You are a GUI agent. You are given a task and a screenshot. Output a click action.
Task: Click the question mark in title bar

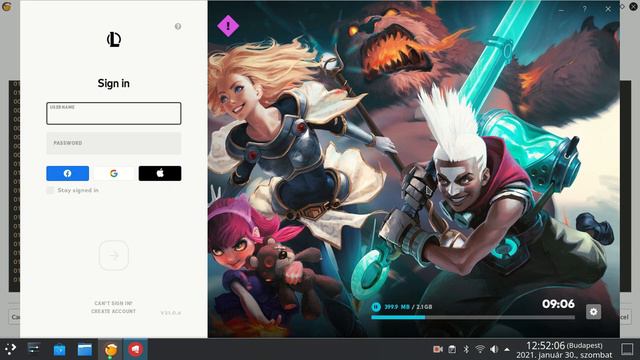tap(584, 9)
